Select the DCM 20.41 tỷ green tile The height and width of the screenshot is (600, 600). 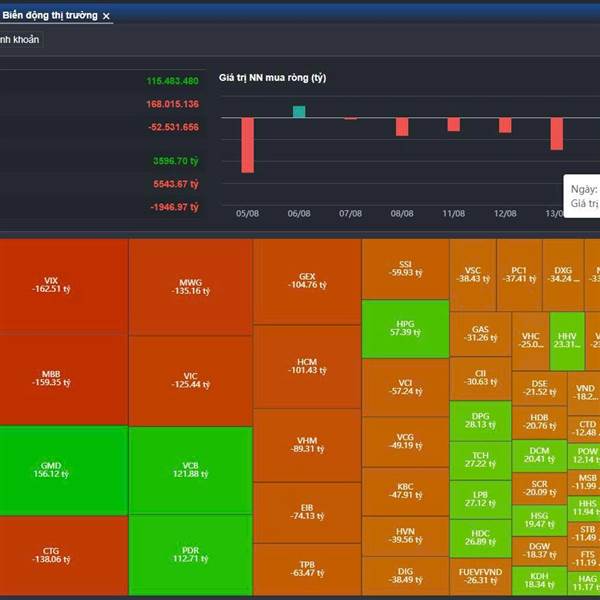pyautogui.click(x=539, y=456)
